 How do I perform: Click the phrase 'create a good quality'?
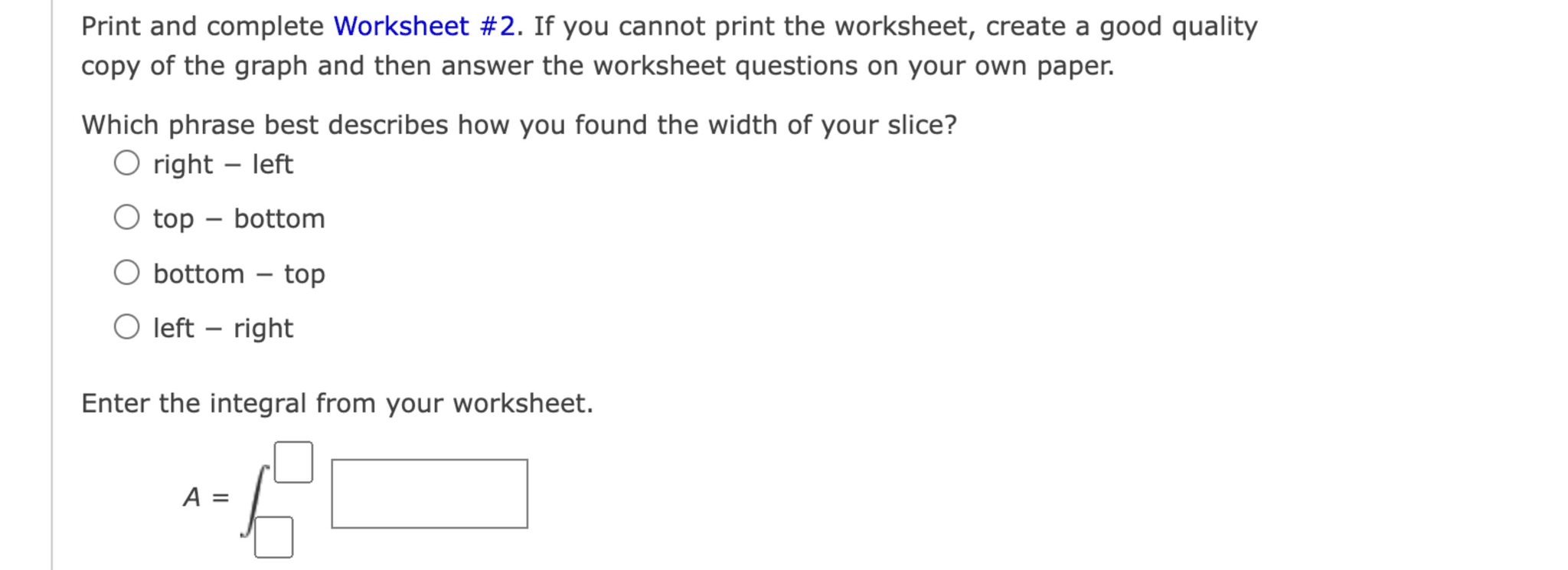(1122, 27)
